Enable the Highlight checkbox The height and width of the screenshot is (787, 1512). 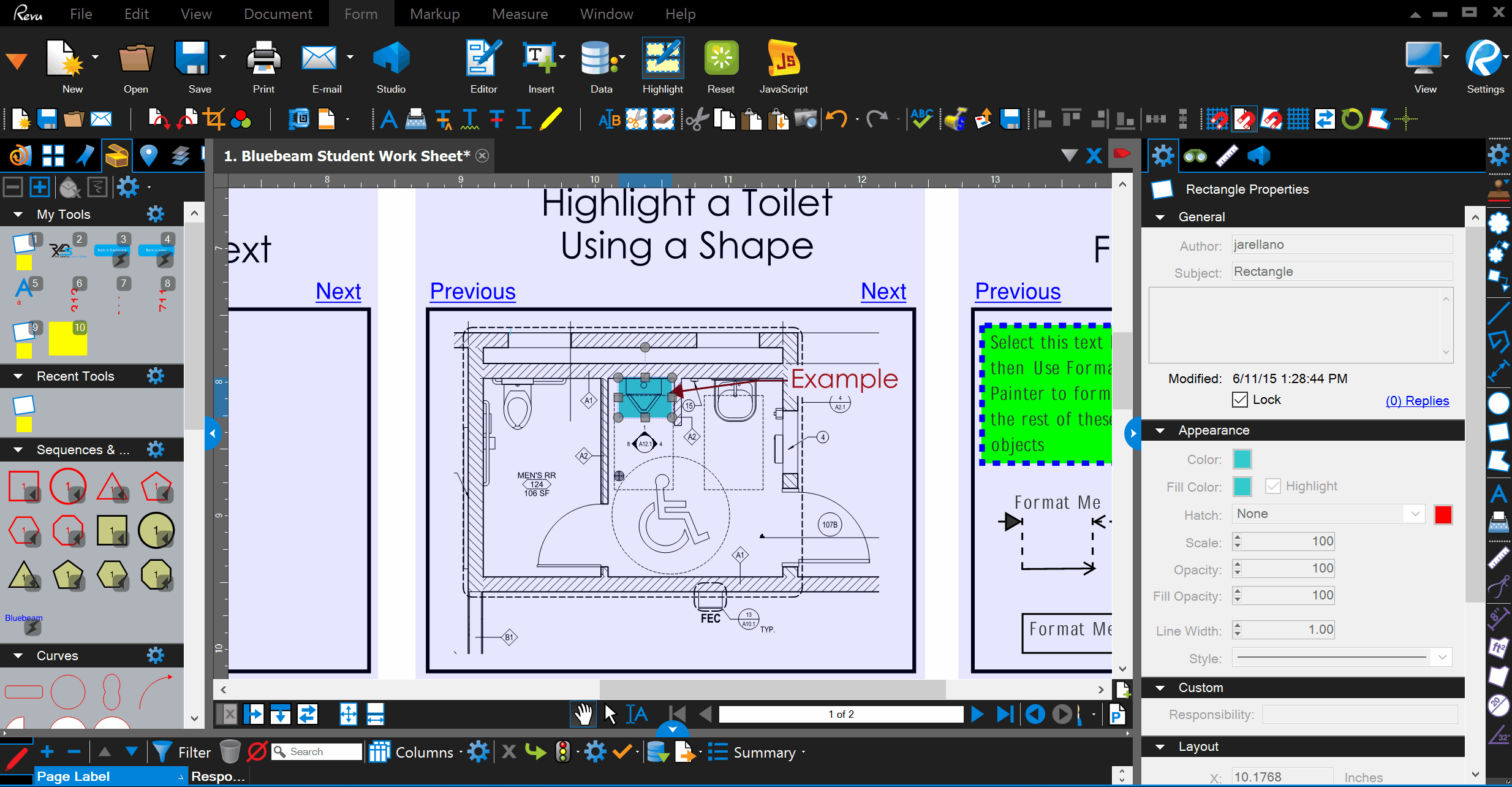tap(1273, 486)
